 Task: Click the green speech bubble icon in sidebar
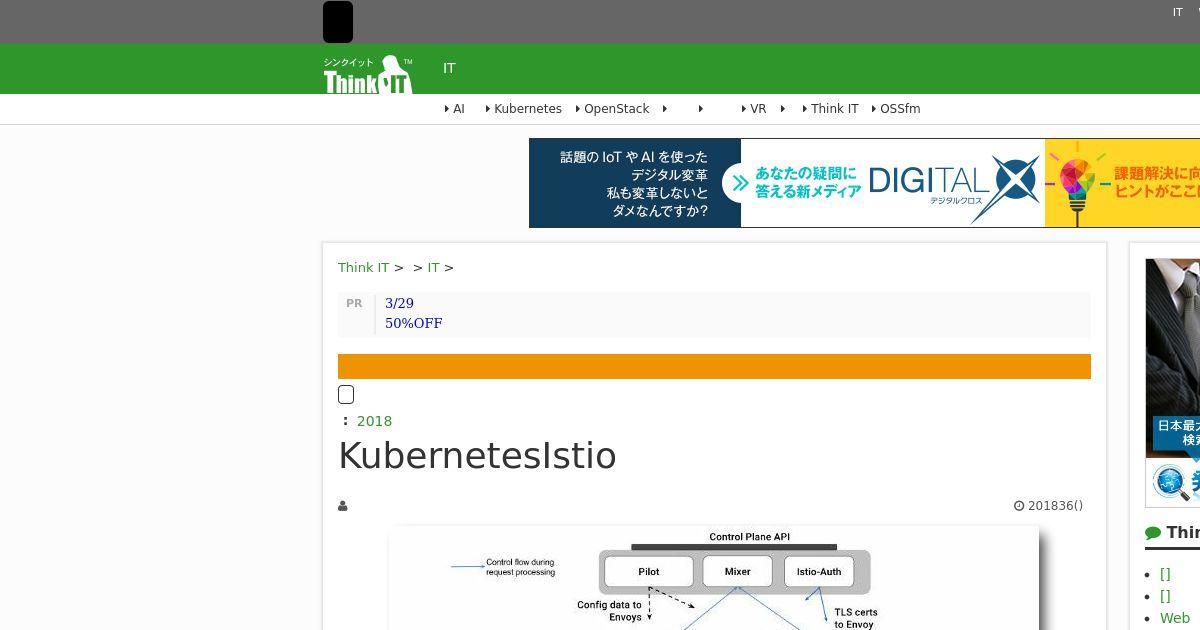click(1153, 533)
